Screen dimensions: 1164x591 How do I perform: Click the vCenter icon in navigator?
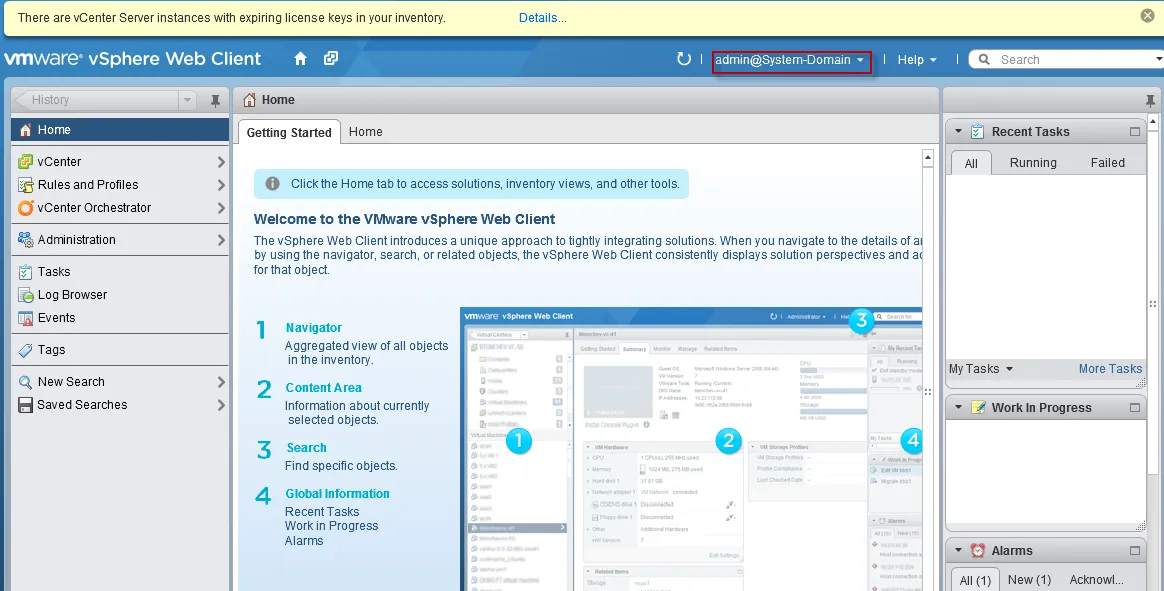(26, 162)
